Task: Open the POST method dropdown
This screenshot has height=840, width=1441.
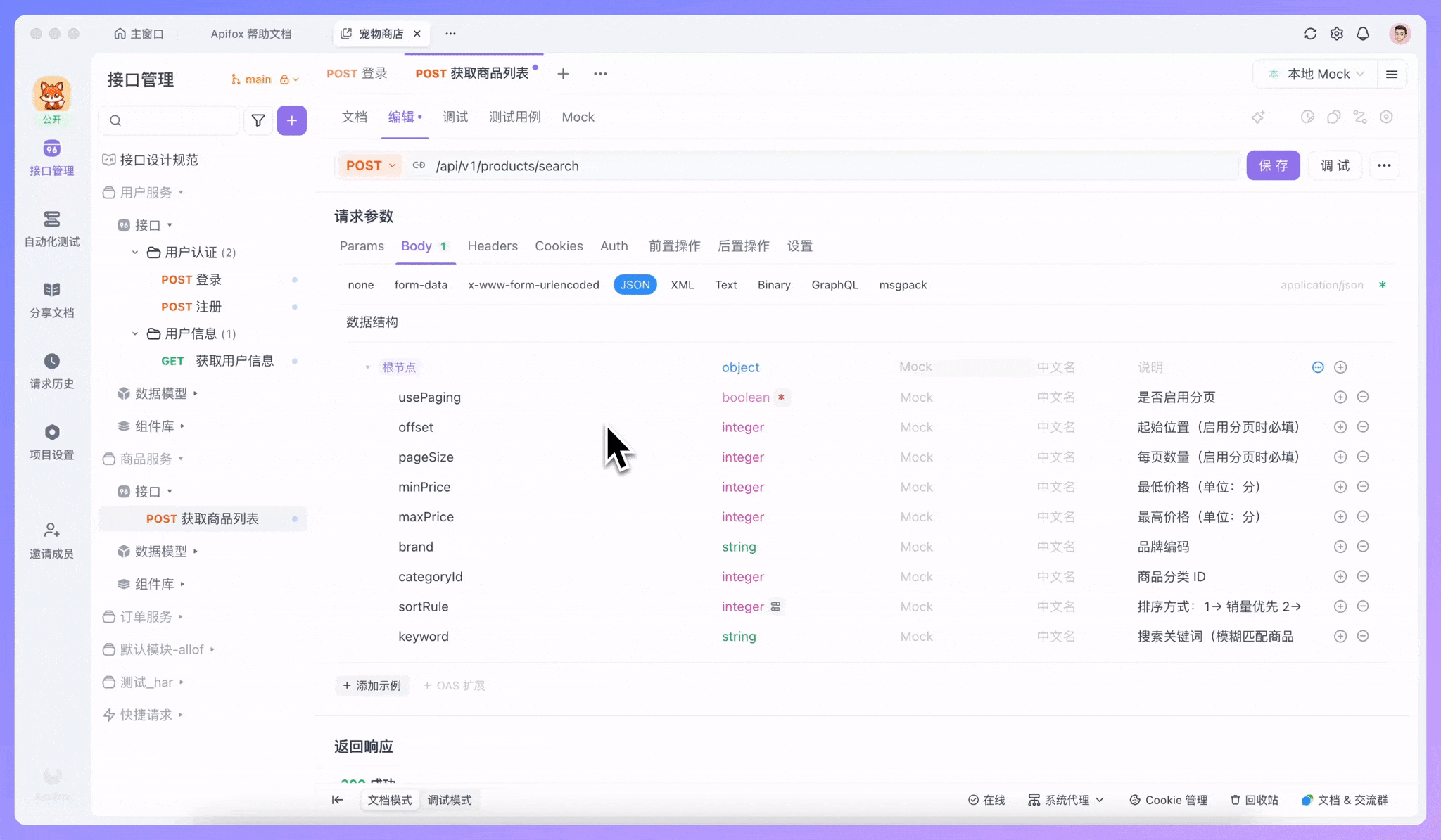Action: pyautogui.click(x=369, y=165)
